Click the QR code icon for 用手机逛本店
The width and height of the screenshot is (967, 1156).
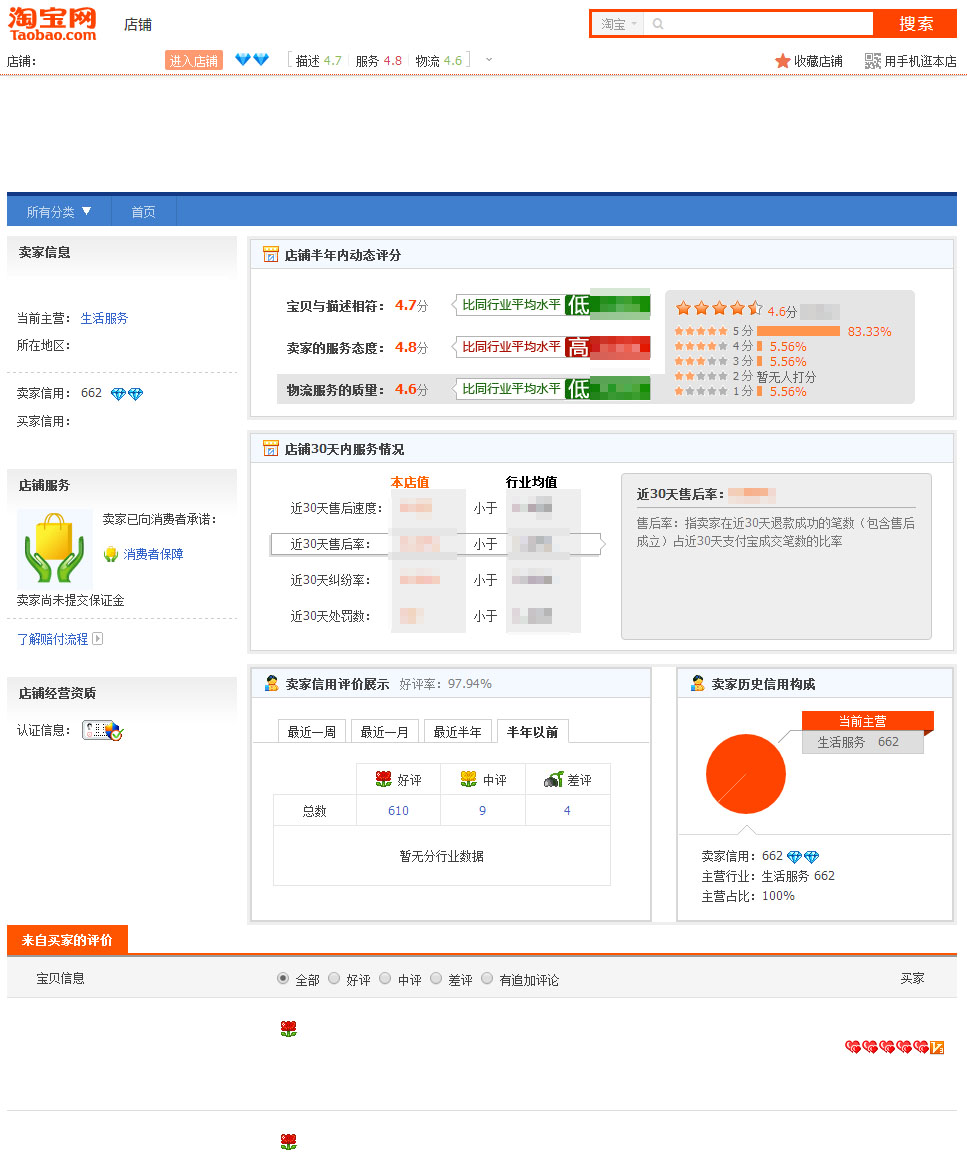click(x=873, y=60)
